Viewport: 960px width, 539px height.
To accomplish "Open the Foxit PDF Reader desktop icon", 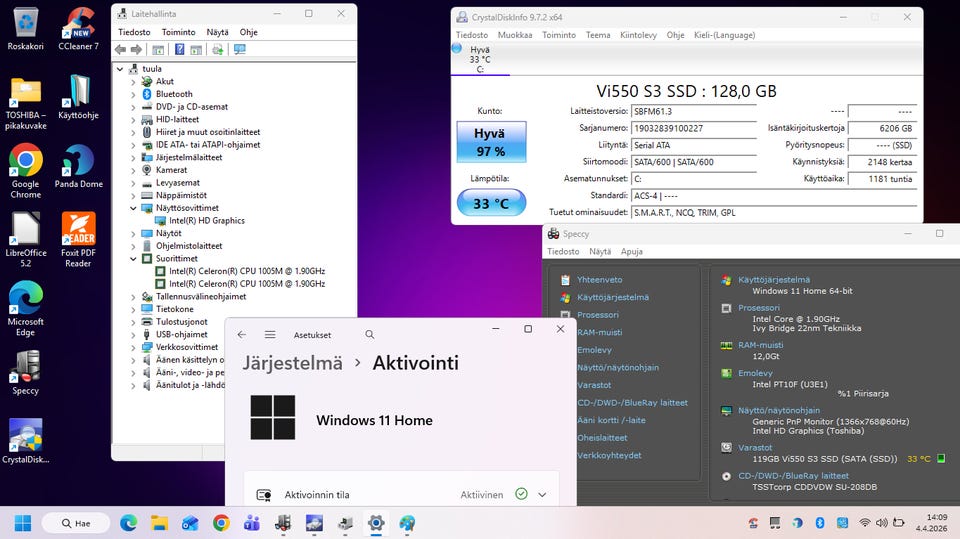I will [x=78, y=240].
